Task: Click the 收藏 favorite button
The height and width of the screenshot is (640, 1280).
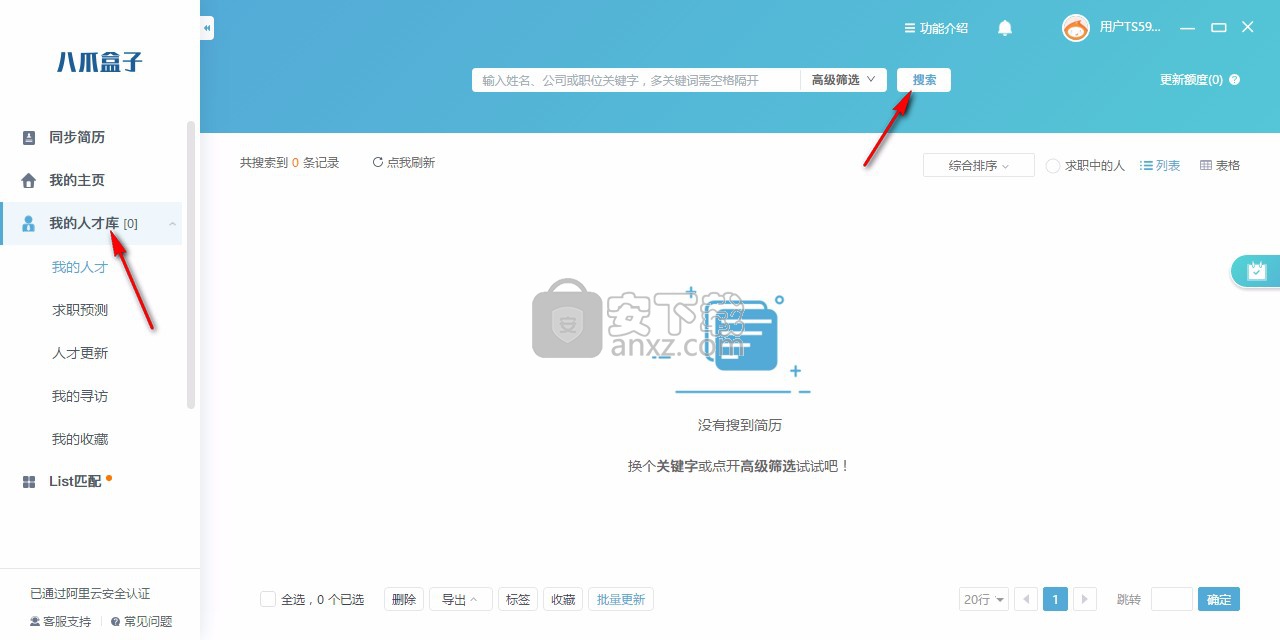Action: (x=563, y=599)
